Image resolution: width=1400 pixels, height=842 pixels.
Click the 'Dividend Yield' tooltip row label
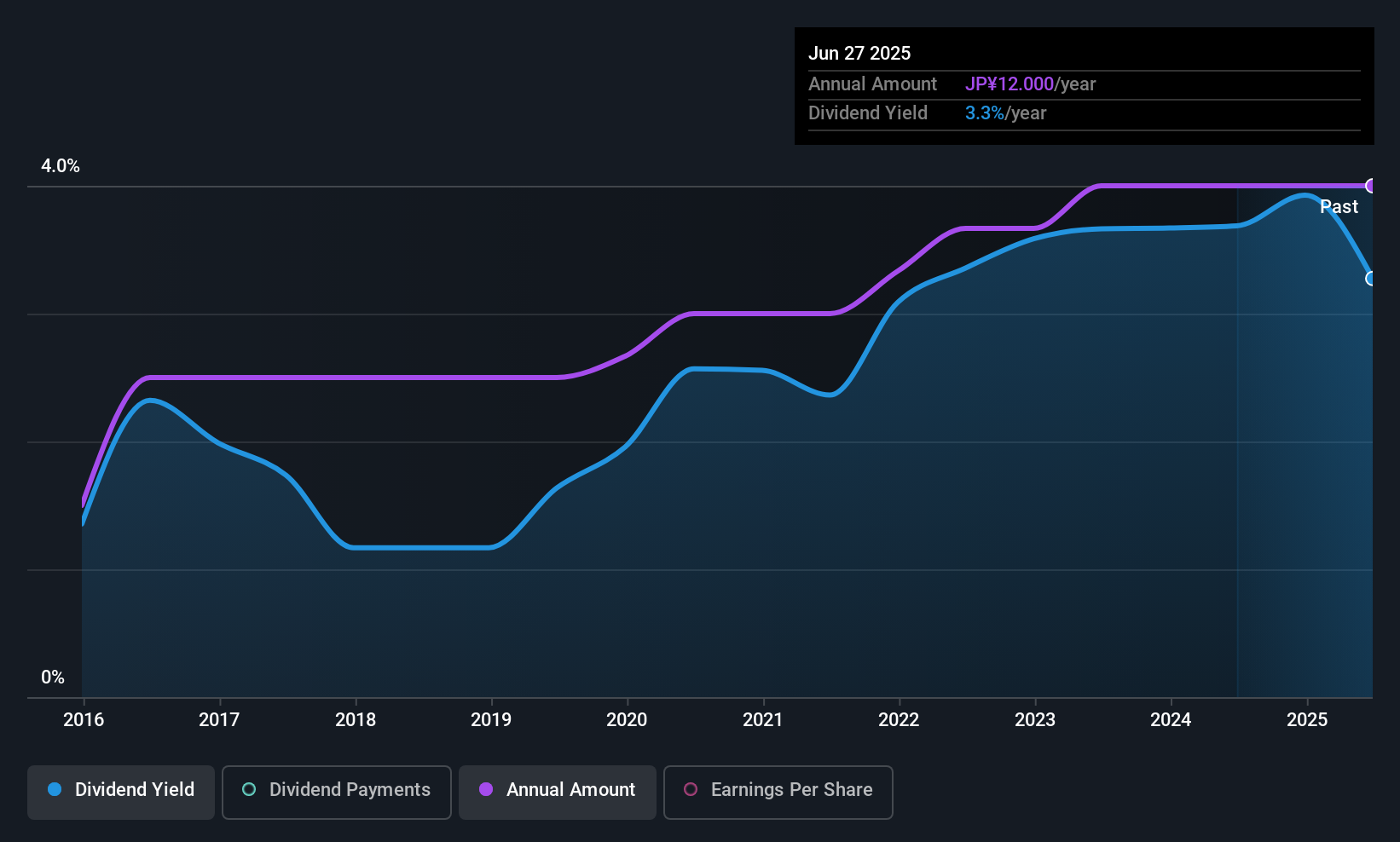[x=868, y=113]
